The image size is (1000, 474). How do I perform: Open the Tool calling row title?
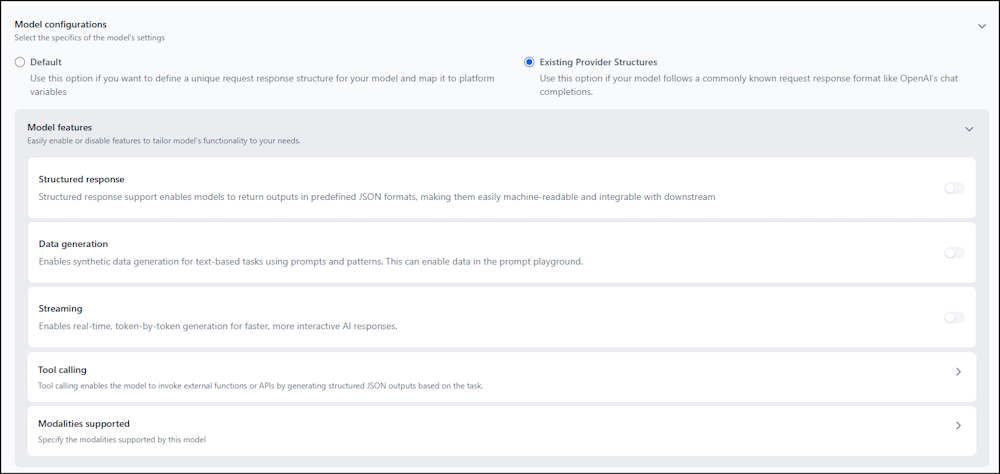tap(62, 370)
